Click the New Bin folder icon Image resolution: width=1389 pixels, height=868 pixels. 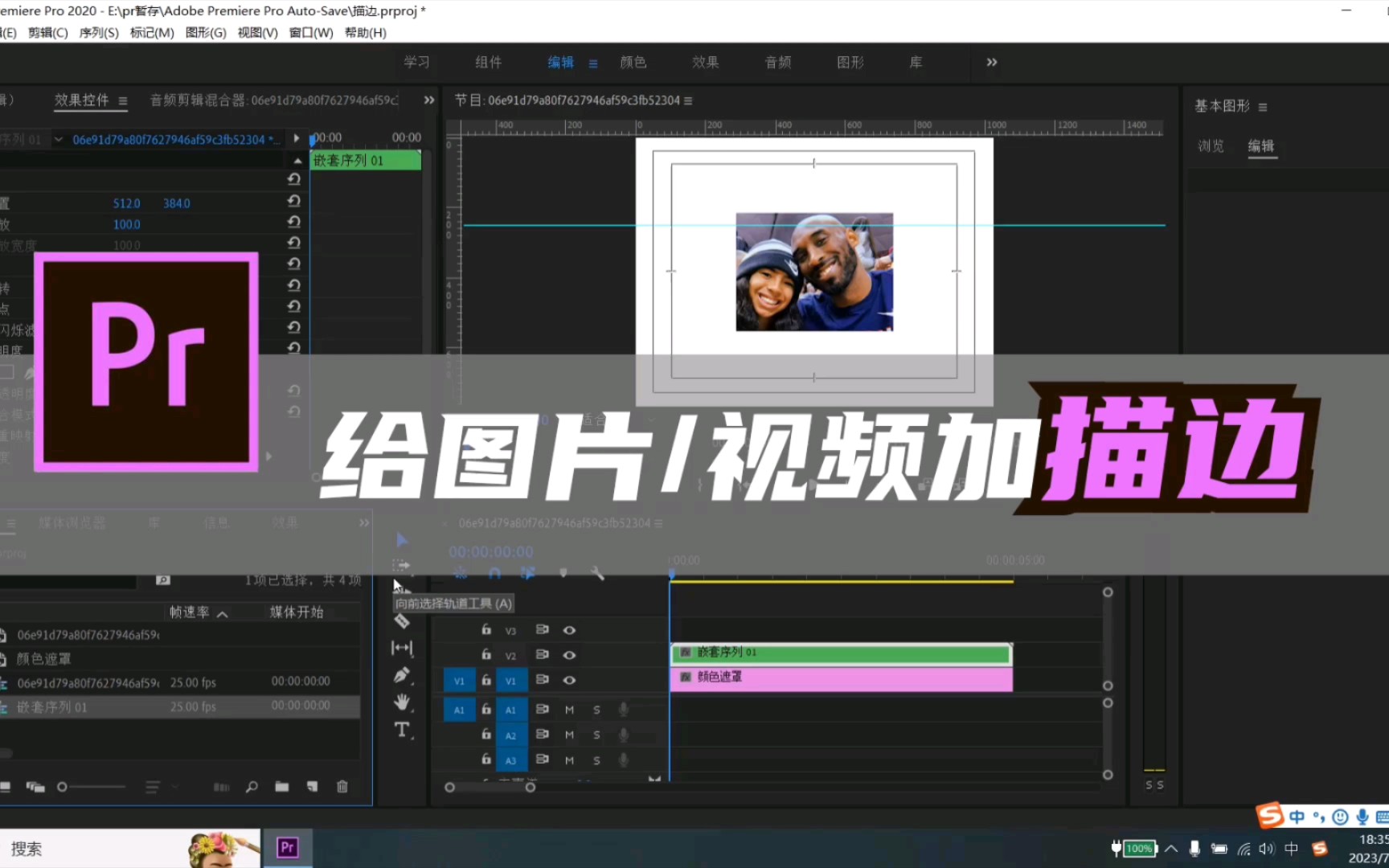pyautogui.click(x=282, y=786)
